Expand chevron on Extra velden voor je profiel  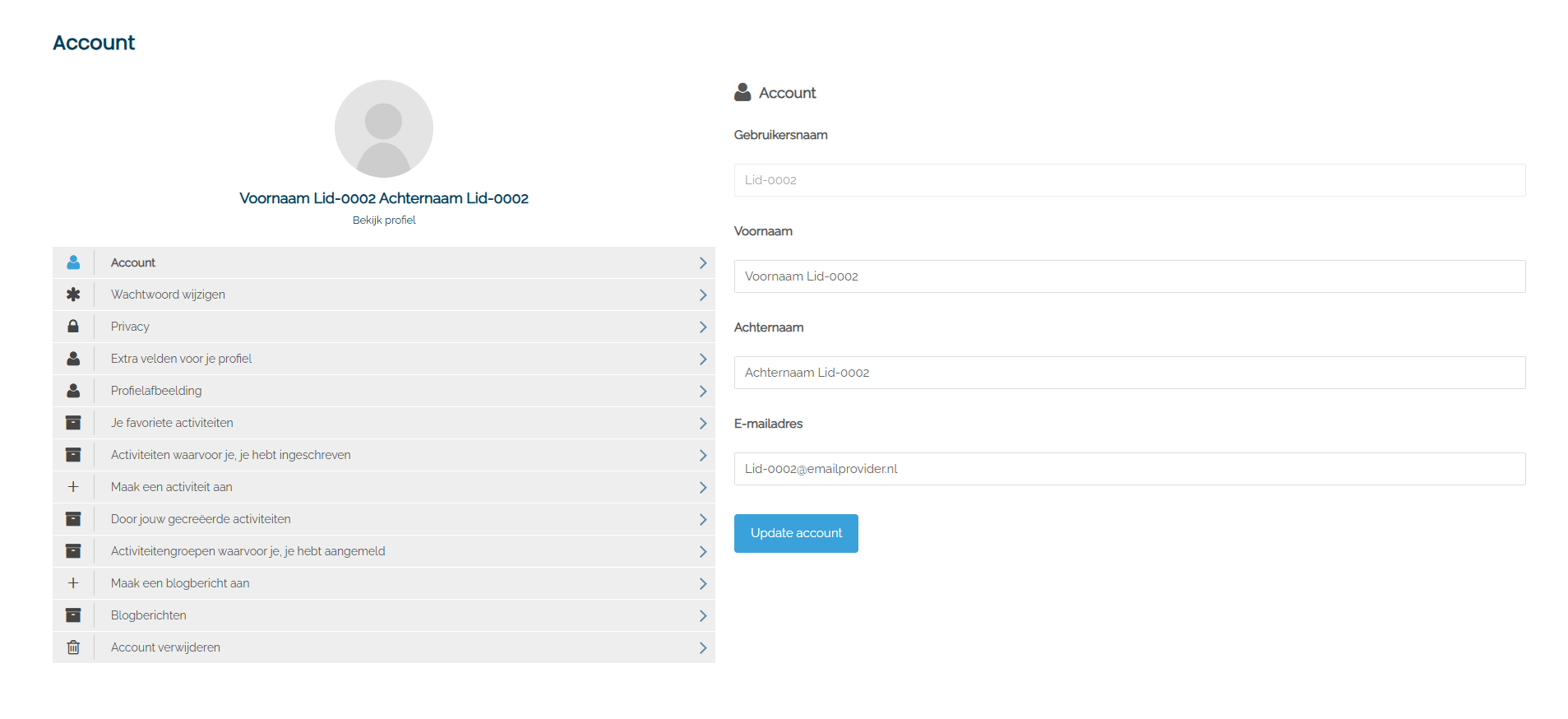point(702,359)
